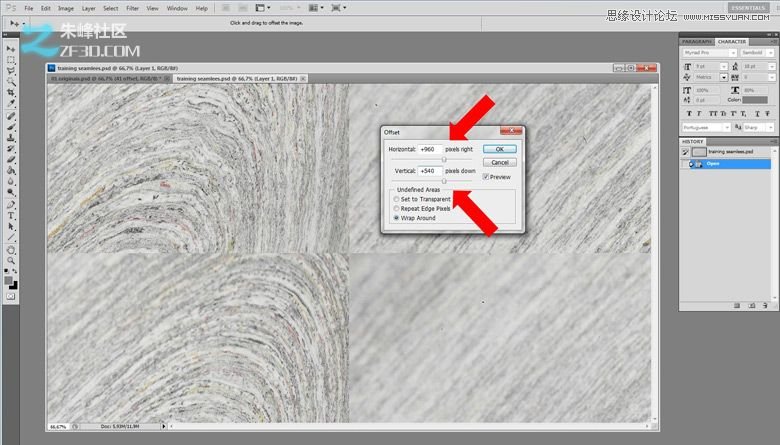Viewport: 780px width, 445px height.
Task: Toggle Faux Italic style button
Action: coord(699,114)
